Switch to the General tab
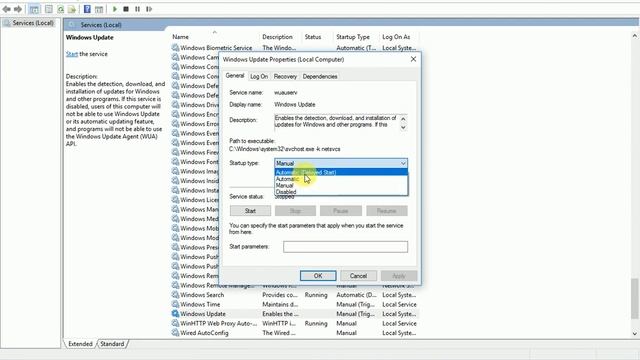This screenshot has height=360, width=640. coord(235,76)
